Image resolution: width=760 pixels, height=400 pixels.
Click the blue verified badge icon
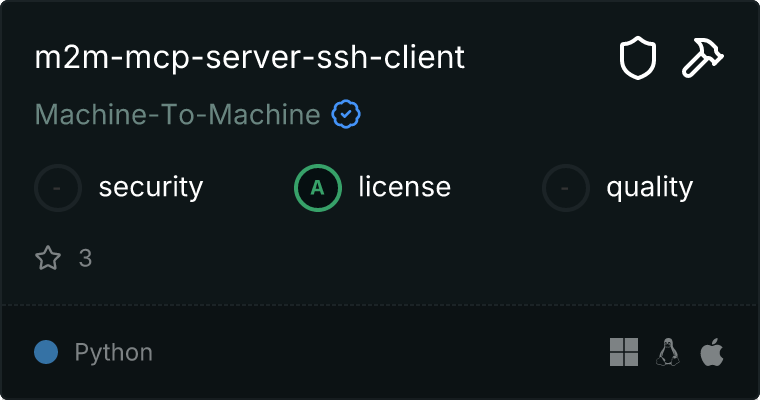click(x=346, y=115)
